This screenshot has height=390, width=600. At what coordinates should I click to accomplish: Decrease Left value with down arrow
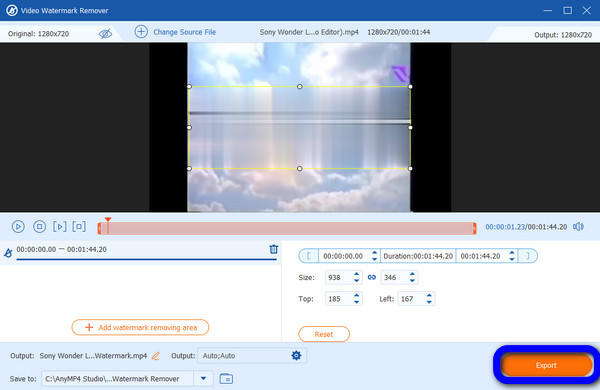click(x=429, y=302)
